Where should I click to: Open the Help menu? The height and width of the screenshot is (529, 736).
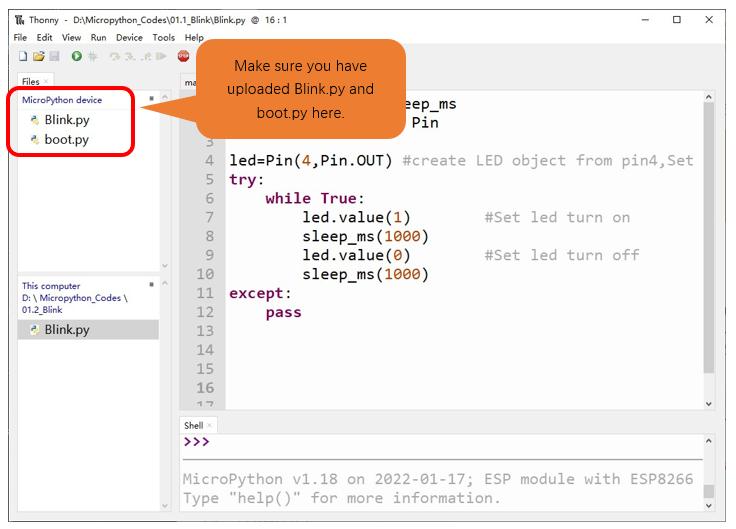[194, 38]
